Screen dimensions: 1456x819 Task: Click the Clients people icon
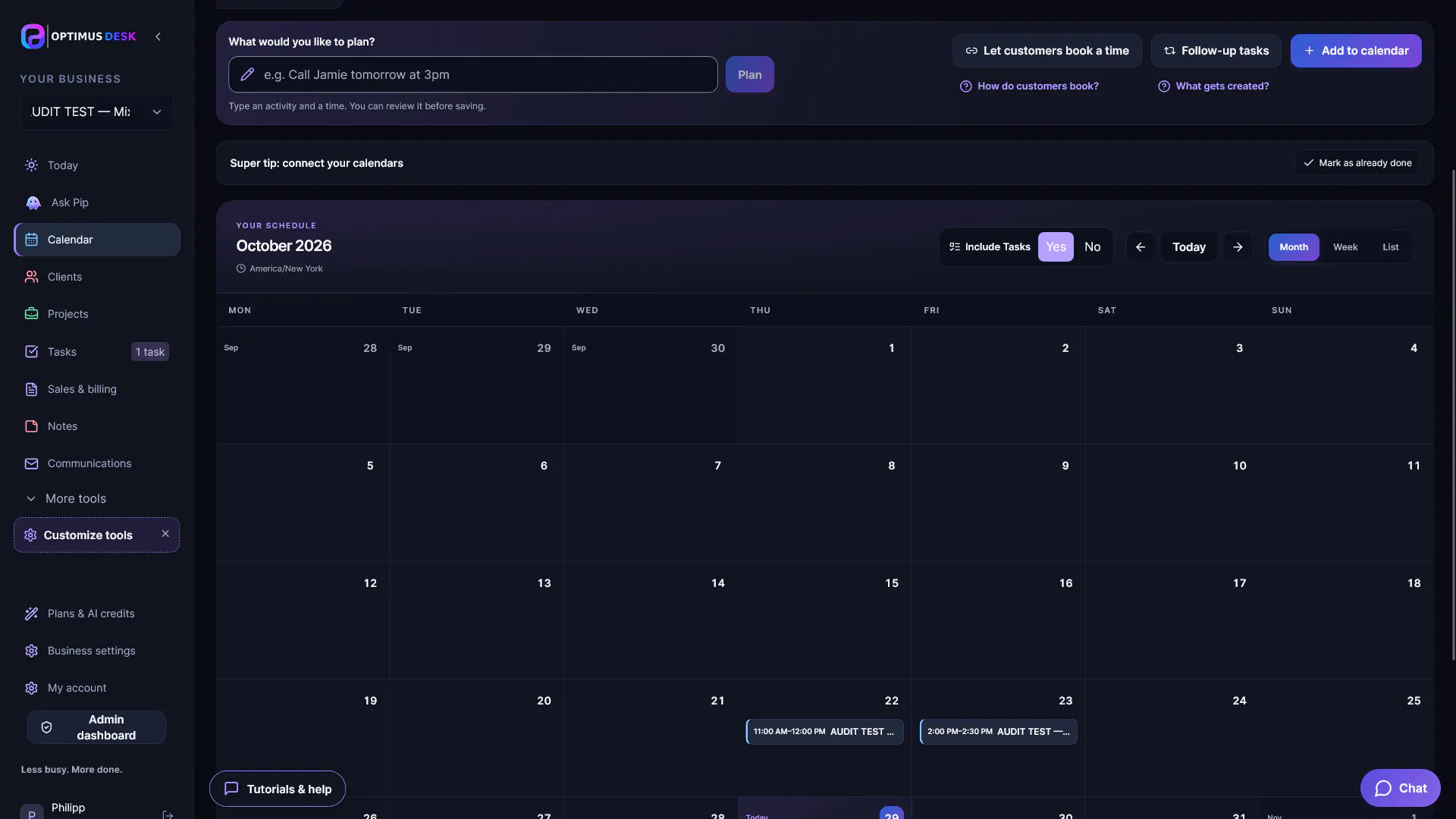[x=31, y=277]
